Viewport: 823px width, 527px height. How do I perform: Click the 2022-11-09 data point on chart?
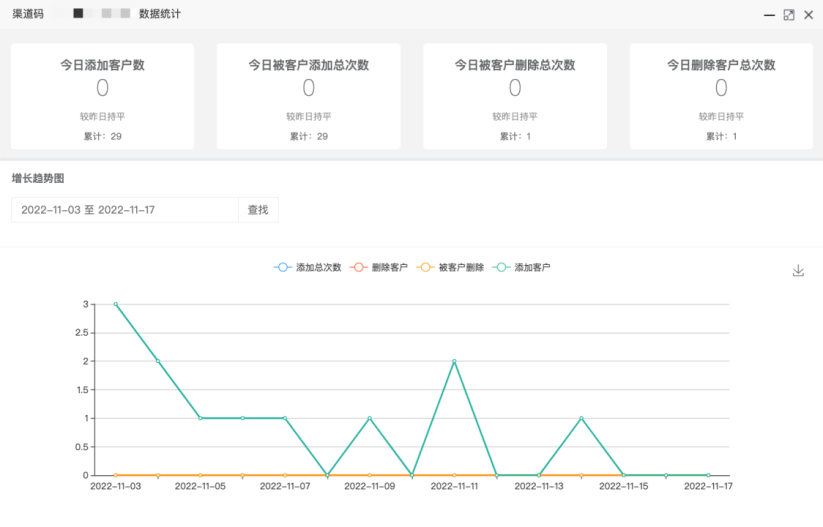(x=369, y=418)
